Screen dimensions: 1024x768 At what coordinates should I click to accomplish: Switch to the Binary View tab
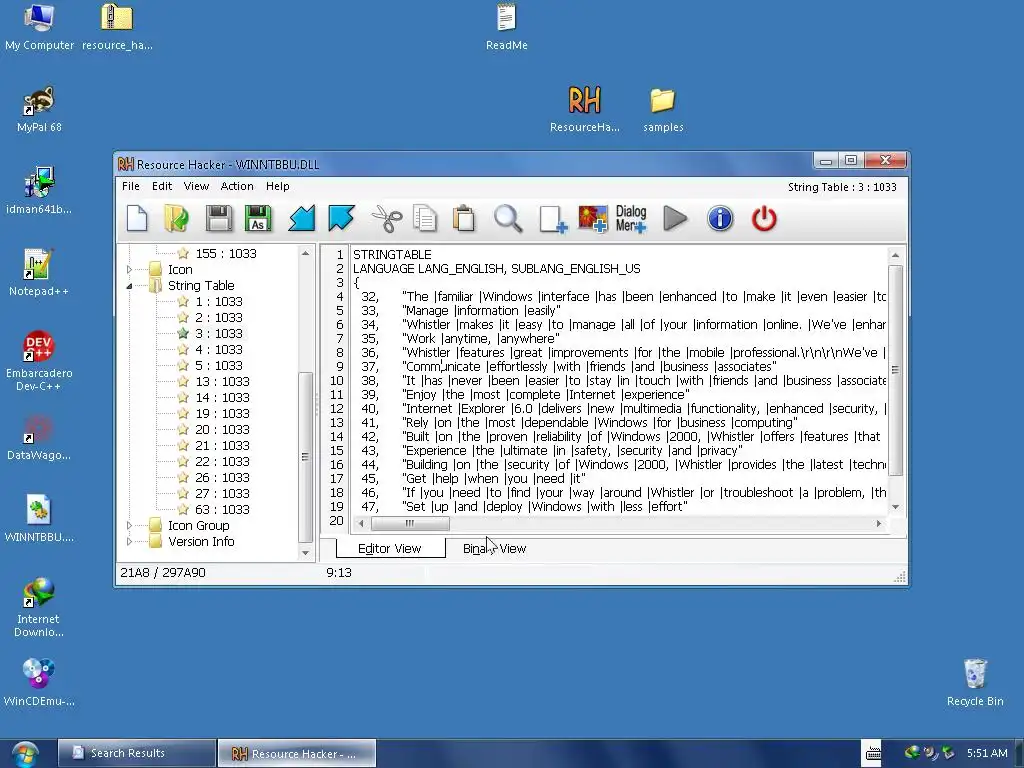[494, 549]
